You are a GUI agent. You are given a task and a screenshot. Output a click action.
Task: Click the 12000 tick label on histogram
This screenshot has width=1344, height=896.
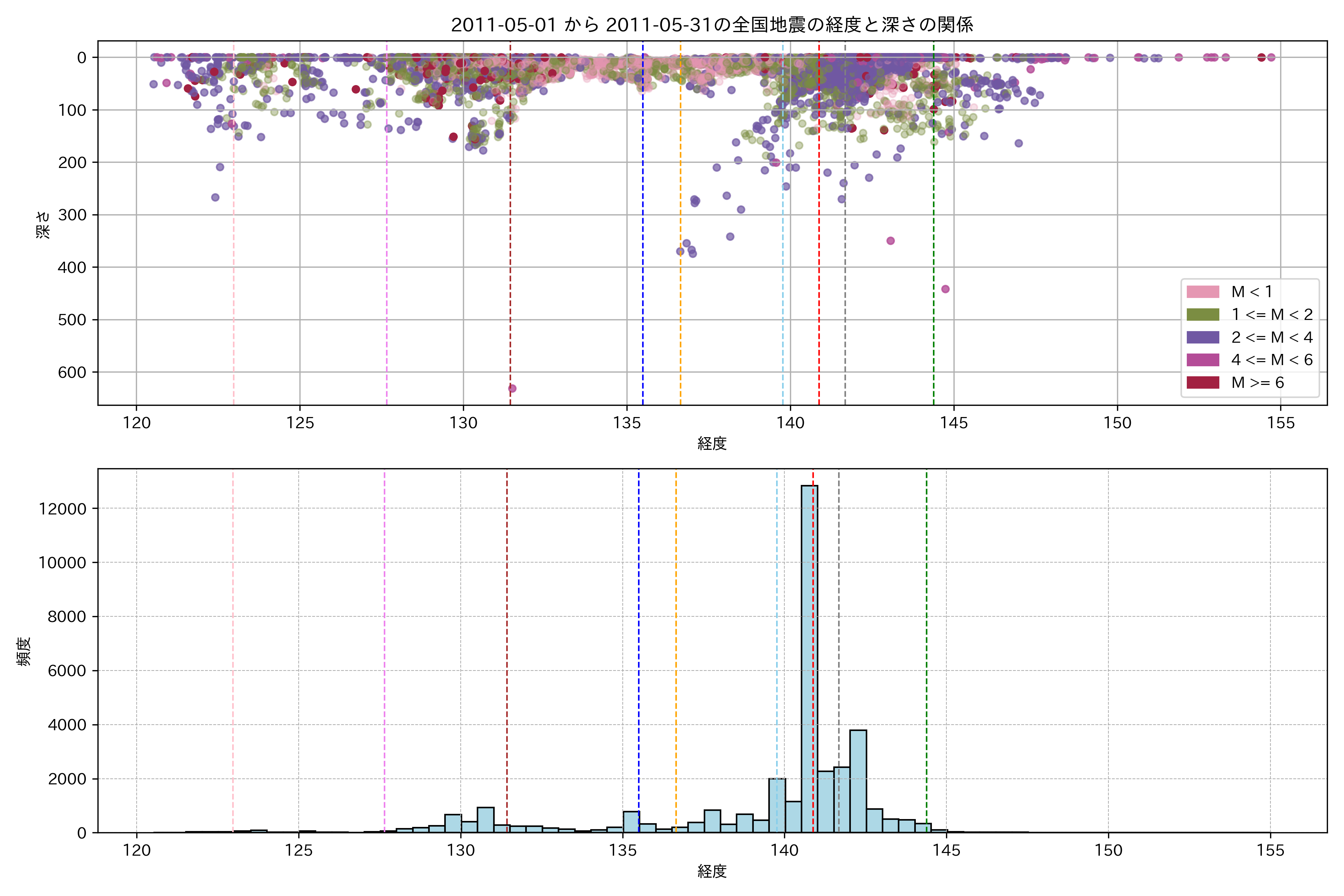coord(62,508)
